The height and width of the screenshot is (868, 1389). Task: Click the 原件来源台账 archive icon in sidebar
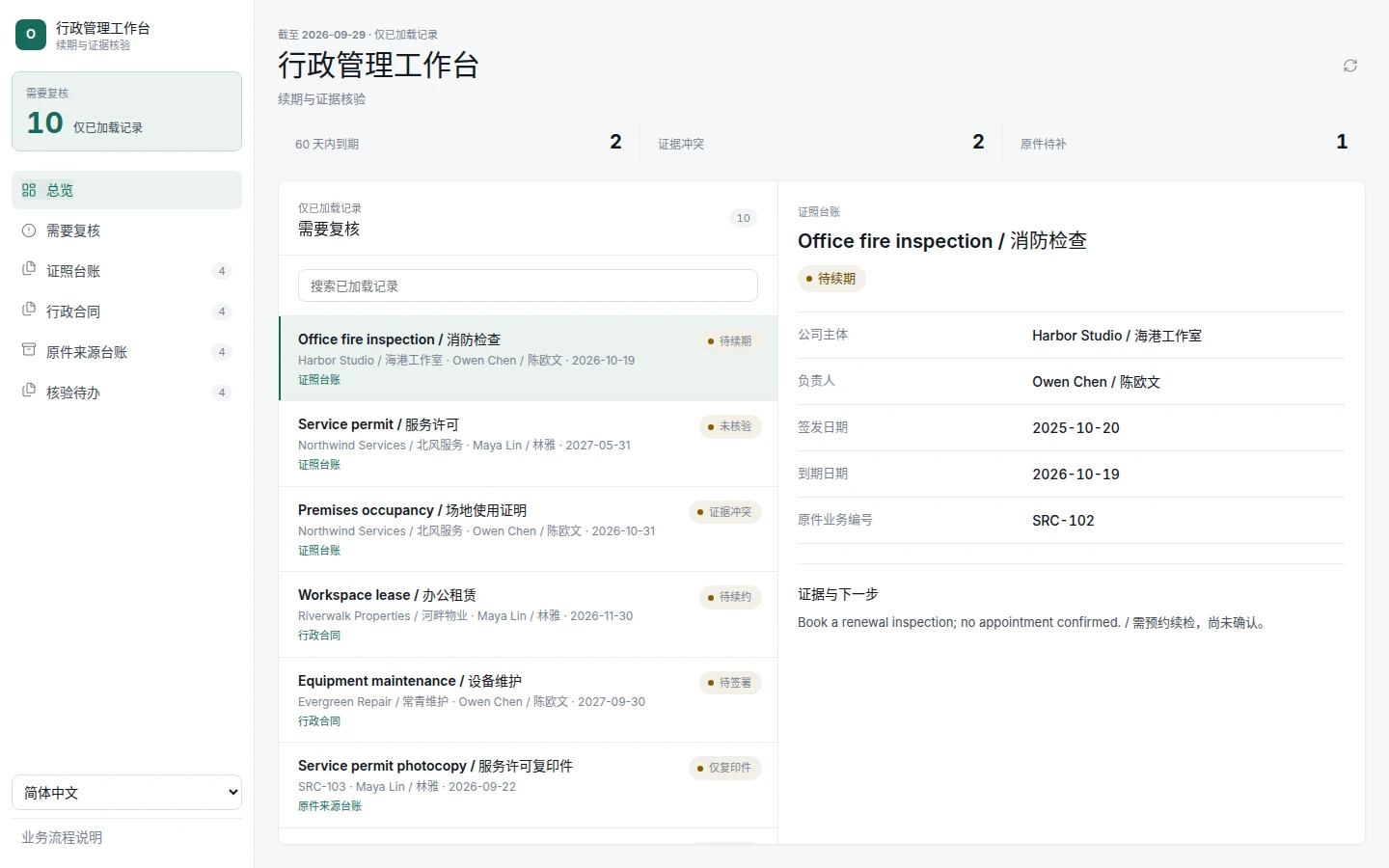(29, 351)
